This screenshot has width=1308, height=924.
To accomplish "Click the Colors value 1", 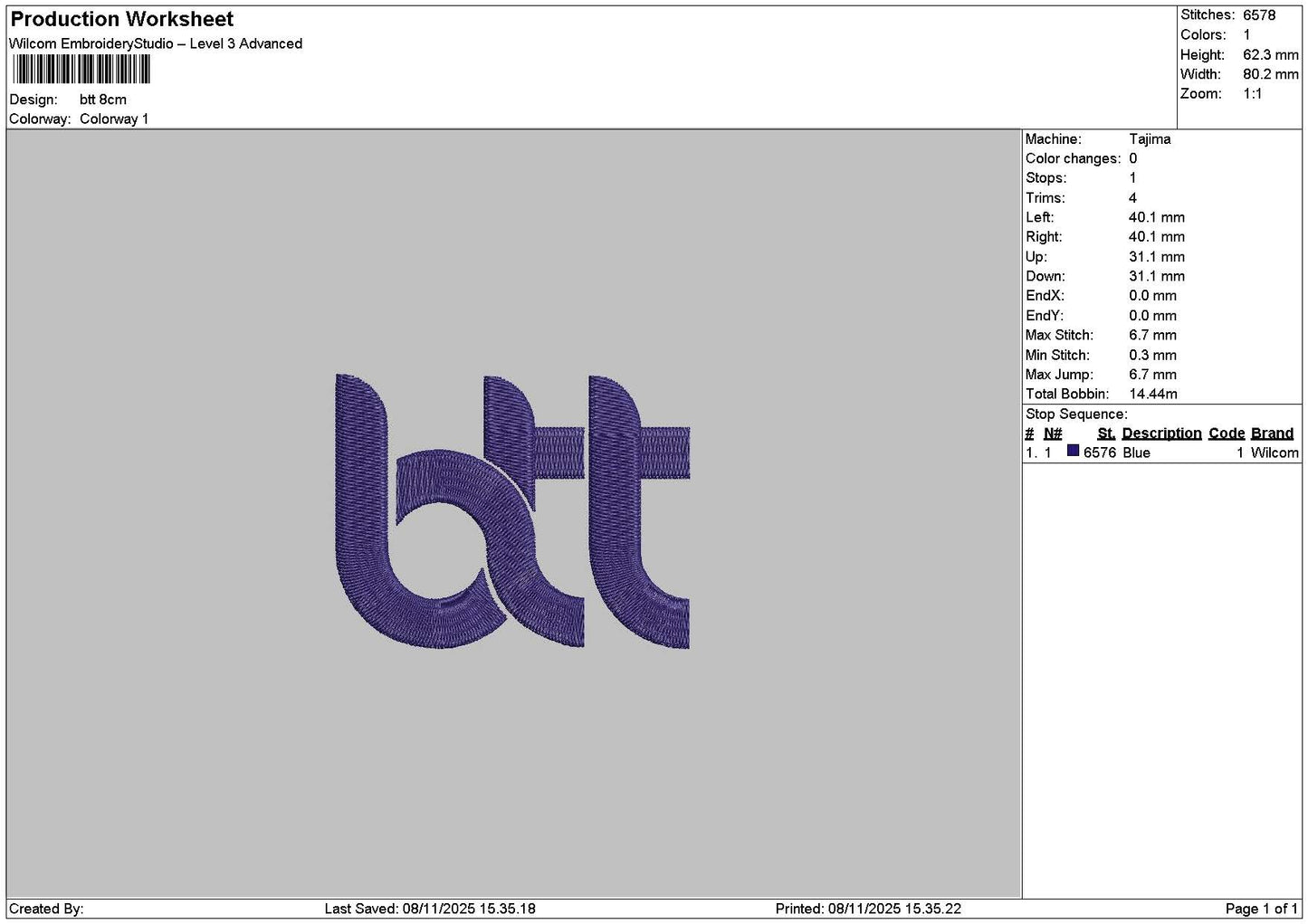I will [1246, 35].
